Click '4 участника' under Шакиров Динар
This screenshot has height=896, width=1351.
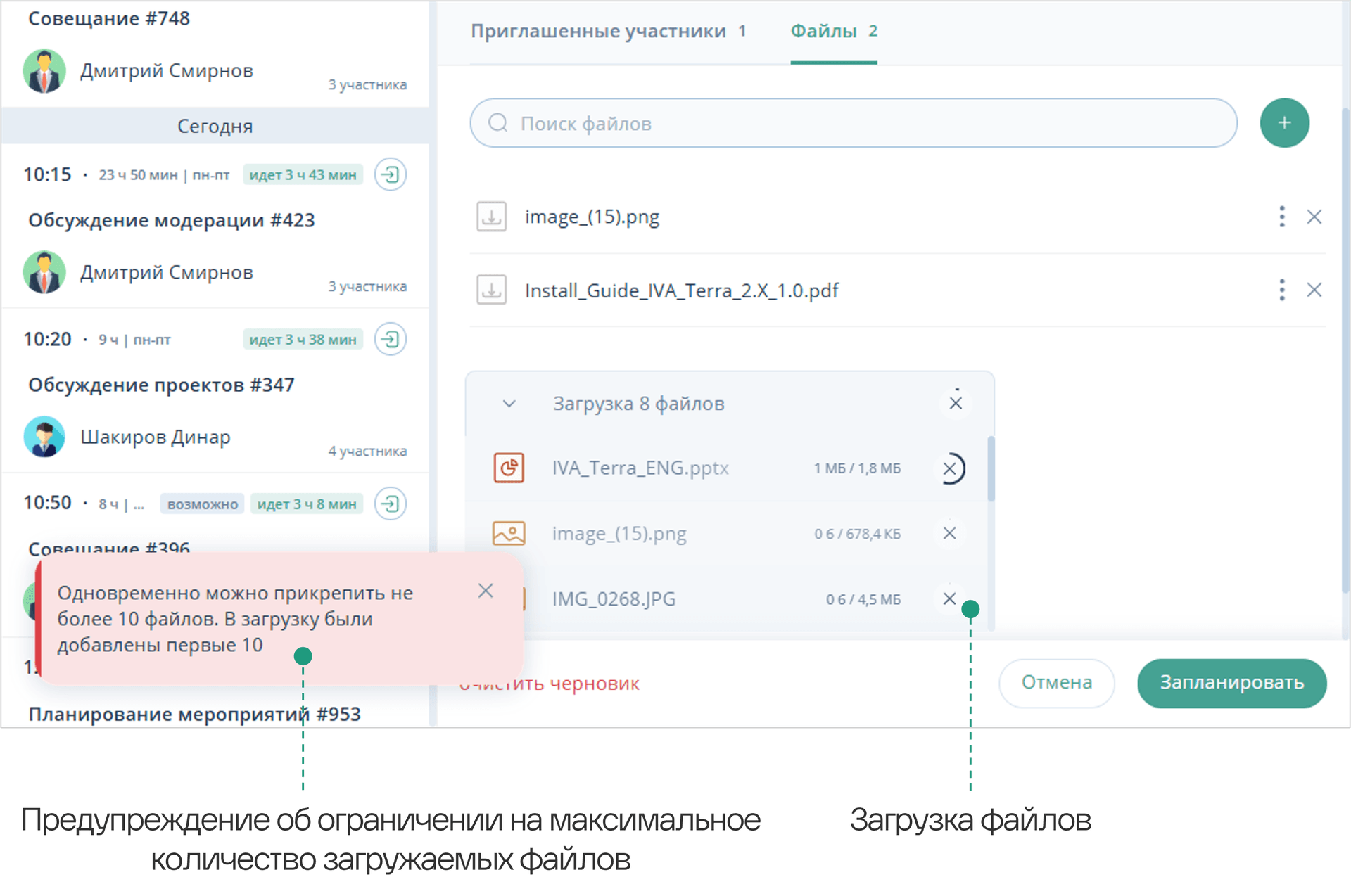367,451
